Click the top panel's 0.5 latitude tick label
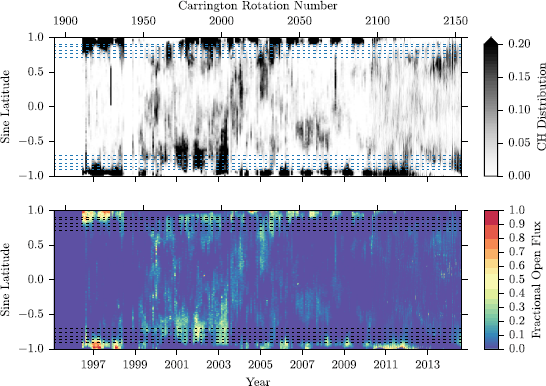 [37, 72]
